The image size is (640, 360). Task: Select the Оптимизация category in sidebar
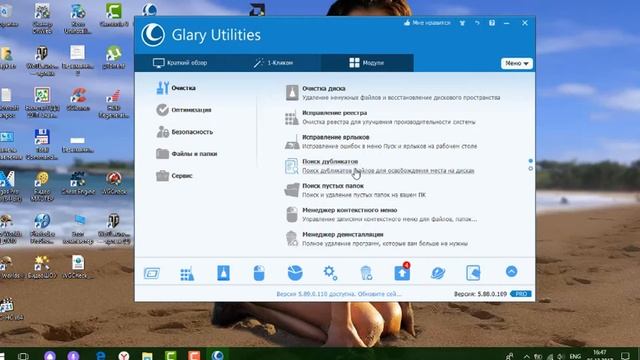point(184,110)
